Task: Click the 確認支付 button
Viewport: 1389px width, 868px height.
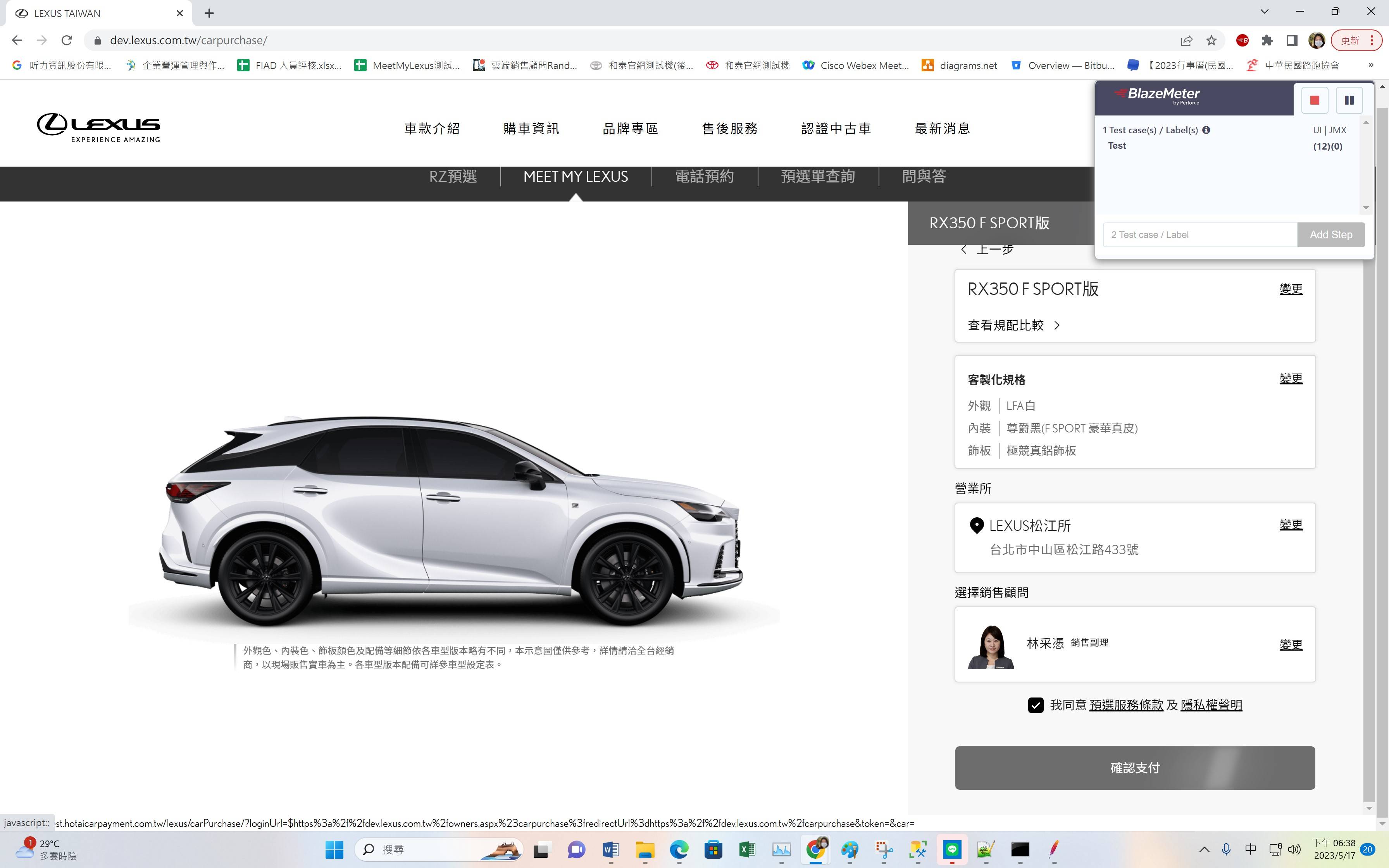Action: click(1135, 768)
